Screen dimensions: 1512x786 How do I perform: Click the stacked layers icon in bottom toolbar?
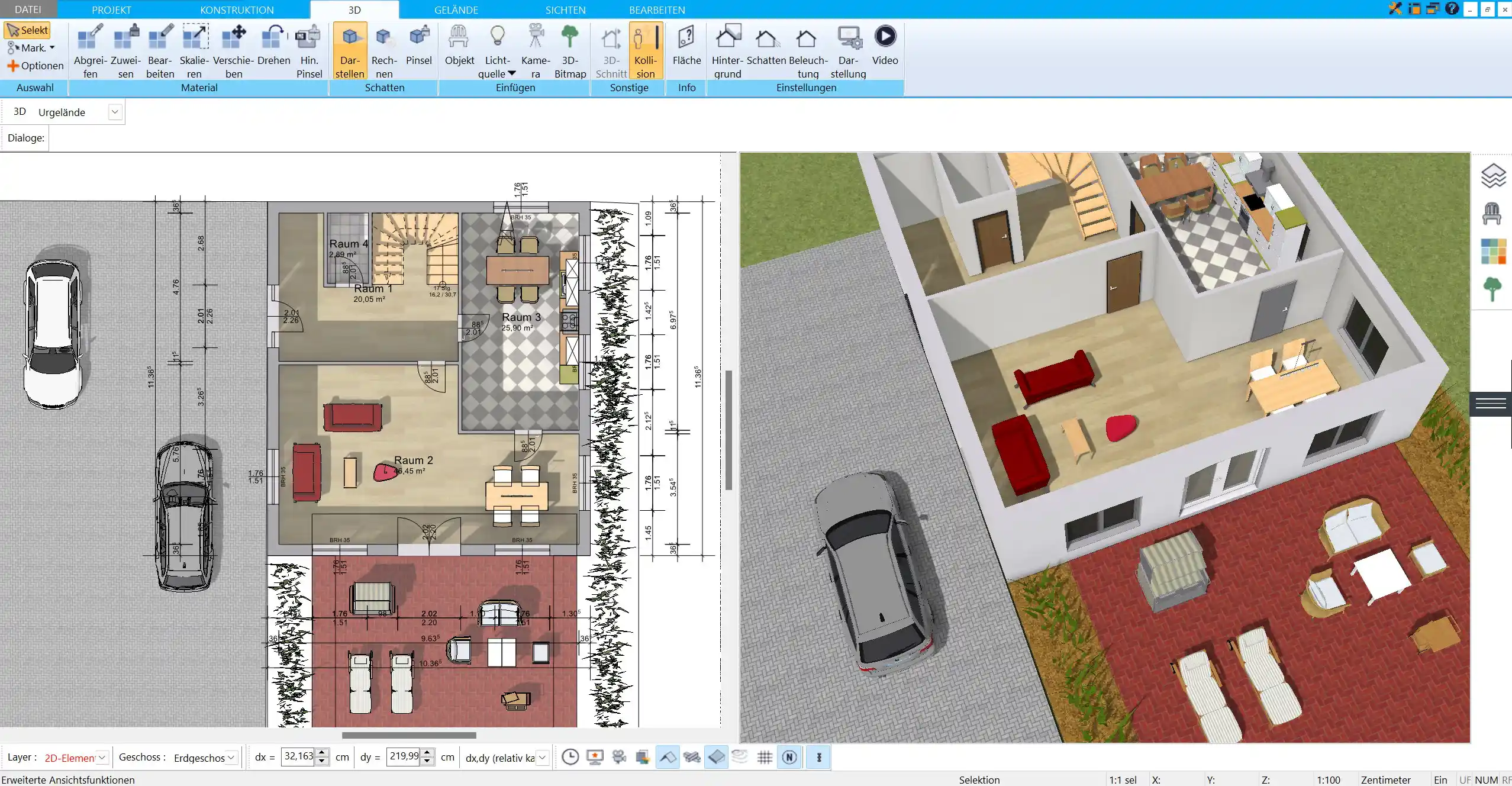pyautogui.click(x=643, y=757)
